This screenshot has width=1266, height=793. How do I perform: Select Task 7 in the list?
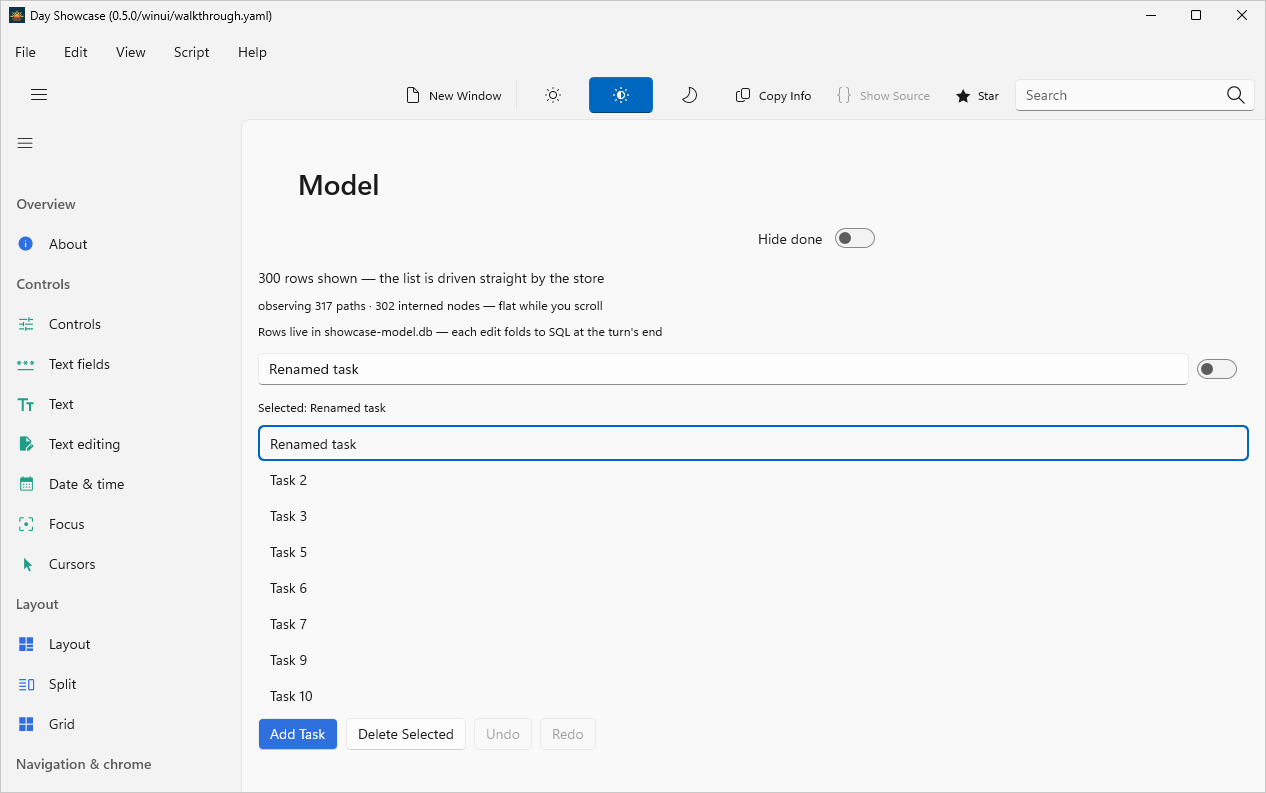pyautogui.click(x=753, y=624)
